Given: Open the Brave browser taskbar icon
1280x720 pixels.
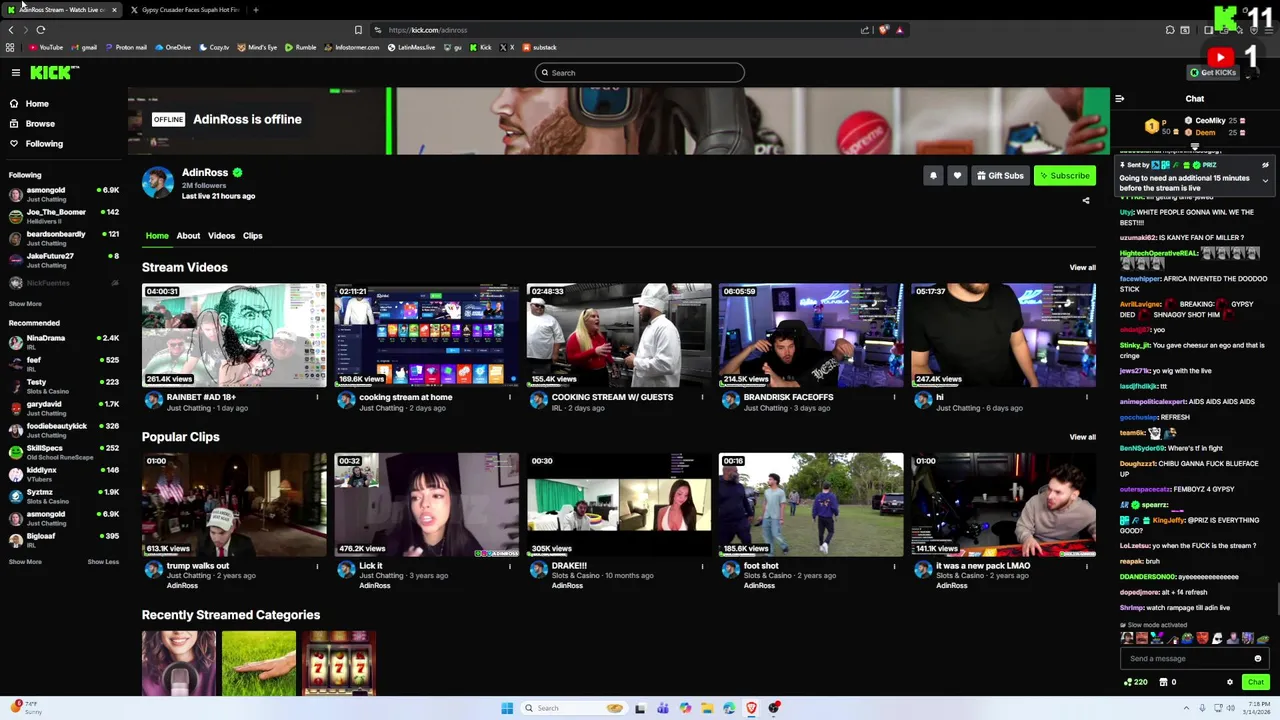Looking at the screenshot, I should pyautogui.click(x=751, y=709).
